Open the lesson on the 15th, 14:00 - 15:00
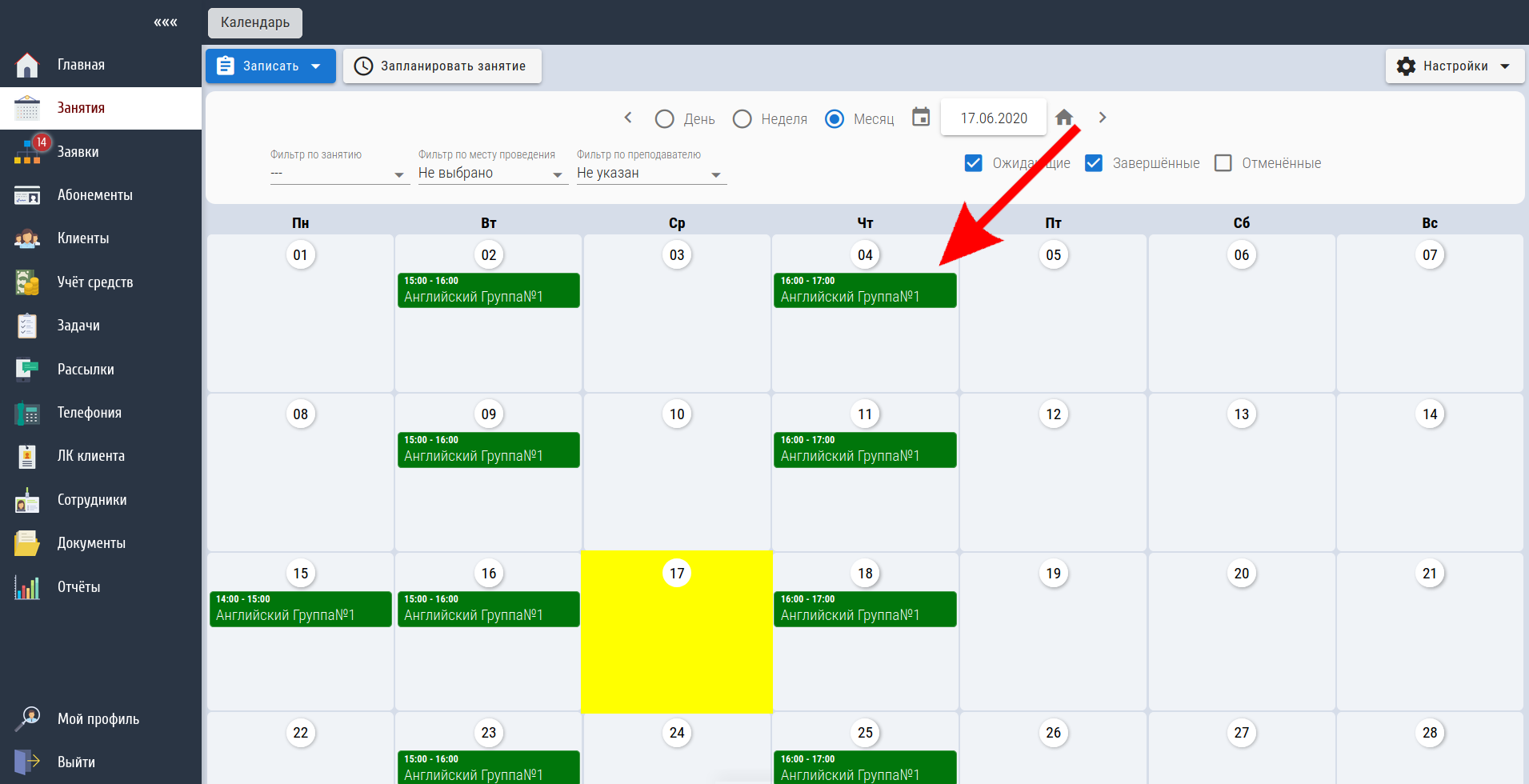 click(x=301, y=609)
